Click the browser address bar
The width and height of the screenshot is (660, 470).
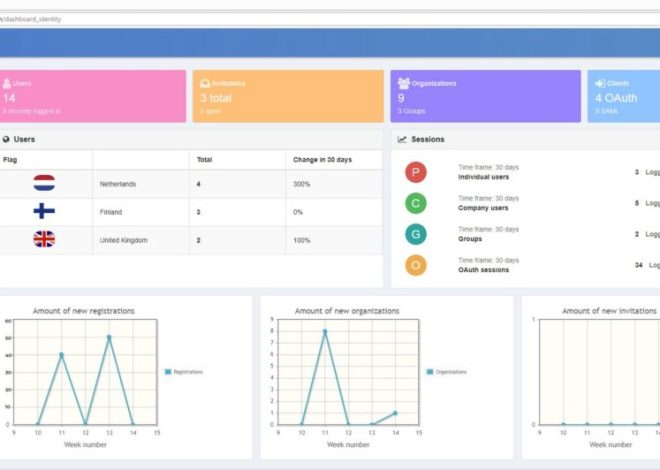330,19
